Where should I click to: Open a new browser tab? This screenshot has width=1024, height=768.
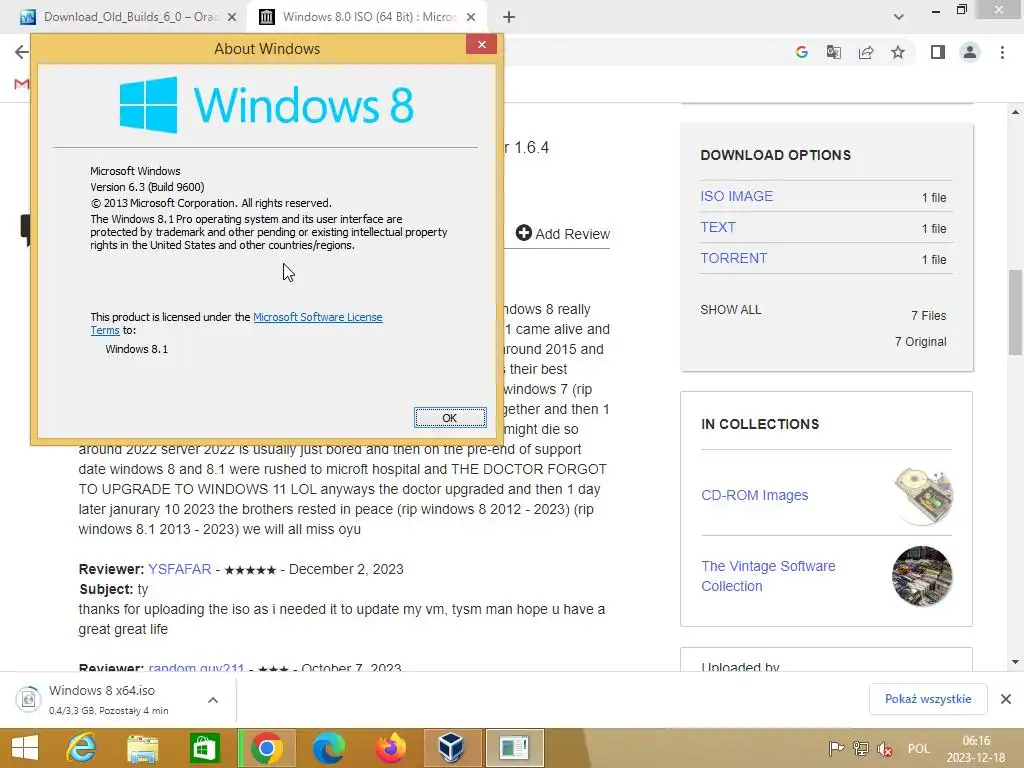point(509,17)
